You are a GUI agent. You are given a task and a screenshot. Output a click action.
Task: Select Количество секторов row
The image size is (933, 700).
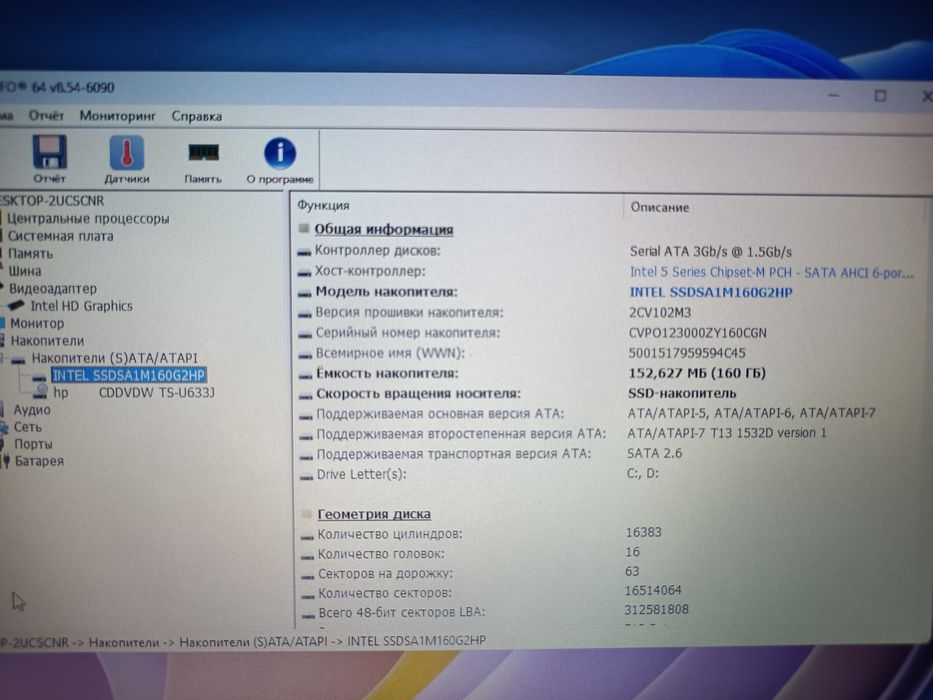coord(384,593)
